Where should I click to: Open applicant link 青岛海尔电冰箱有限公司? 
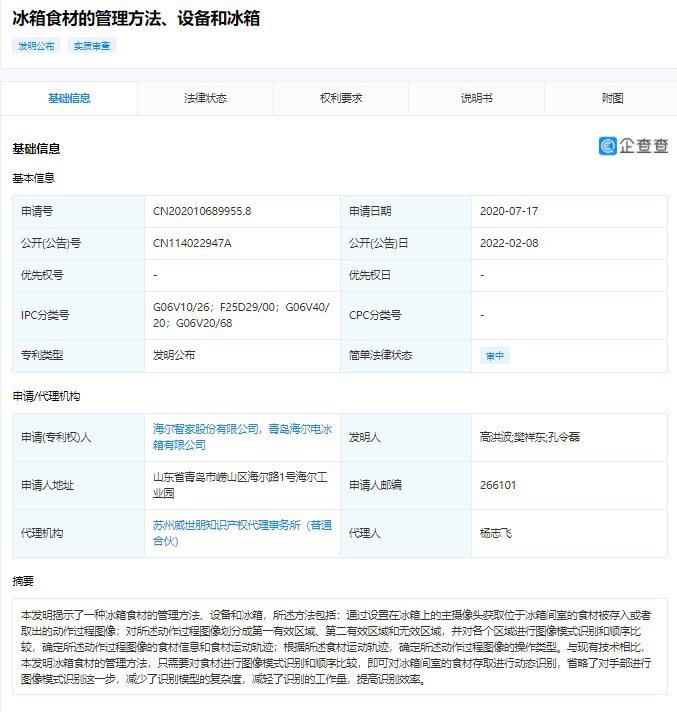[x=242, y=437]
